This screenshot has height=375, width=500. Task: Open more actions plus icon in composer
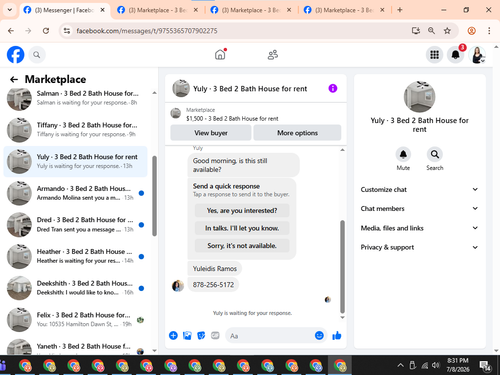pyautogui.click(x=173, y=335)
